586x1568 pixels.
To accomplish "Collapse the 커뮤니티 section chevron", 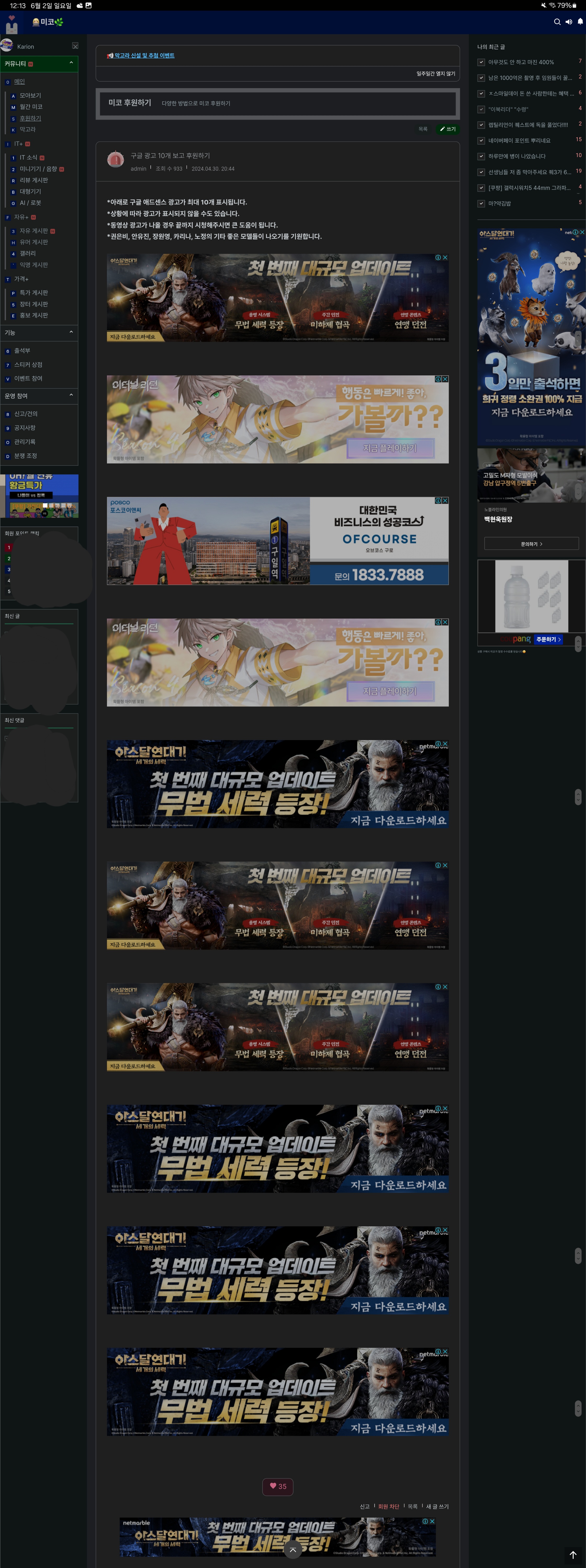I will tap(71, 63).
